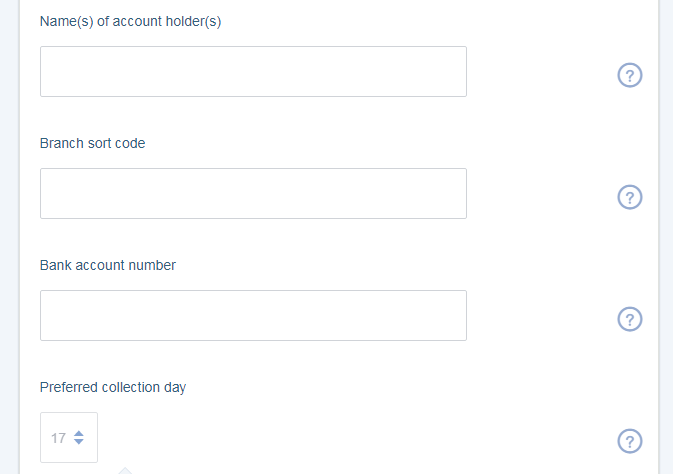This screenshot has width=673, height=474.
Task: Click question mark icon beside sort code field
Action: [x=630, y=197]
